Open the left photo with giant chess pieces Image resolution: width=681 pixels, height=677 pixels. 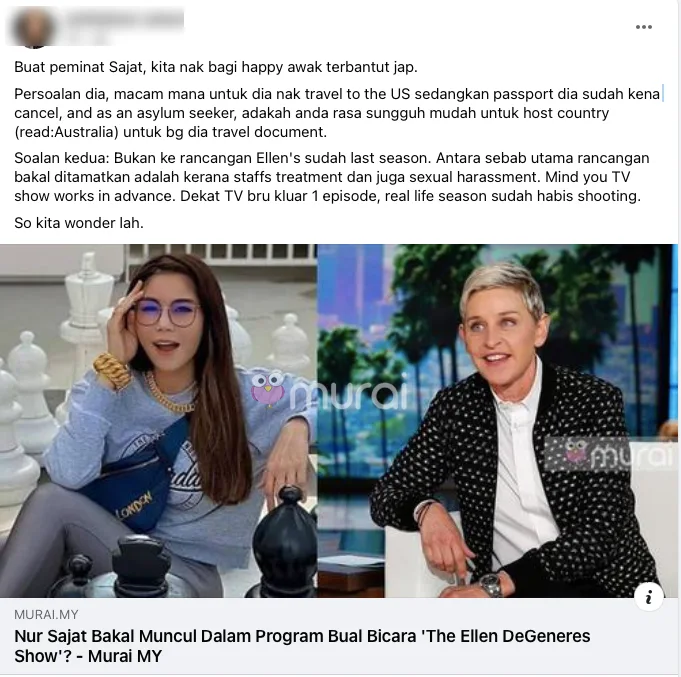click(159, 420)
